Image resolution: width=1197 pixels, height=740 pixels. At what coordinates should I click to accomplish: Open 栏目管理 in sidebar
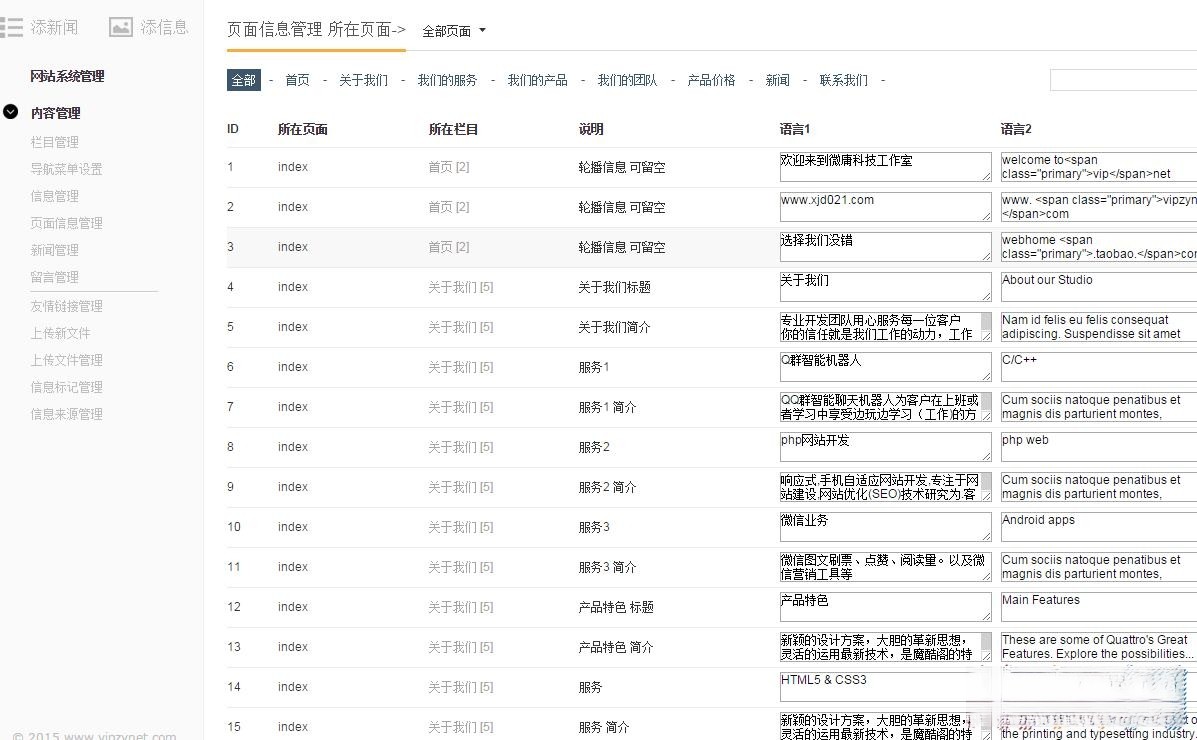(x=54, y=142)
